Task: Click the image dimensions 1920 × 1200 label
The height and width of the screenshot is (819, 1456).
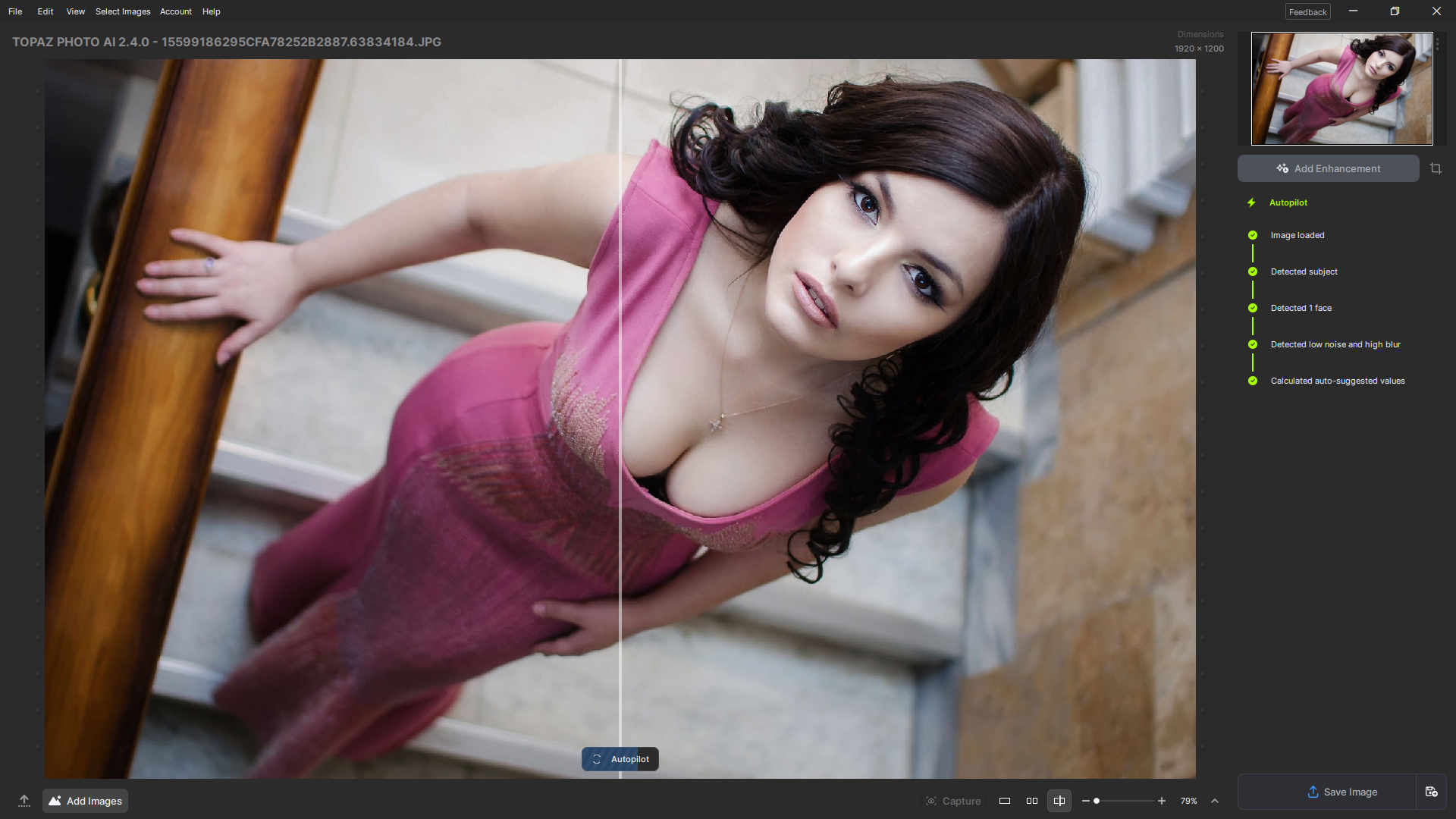Action: click(x=1199, y=49)
